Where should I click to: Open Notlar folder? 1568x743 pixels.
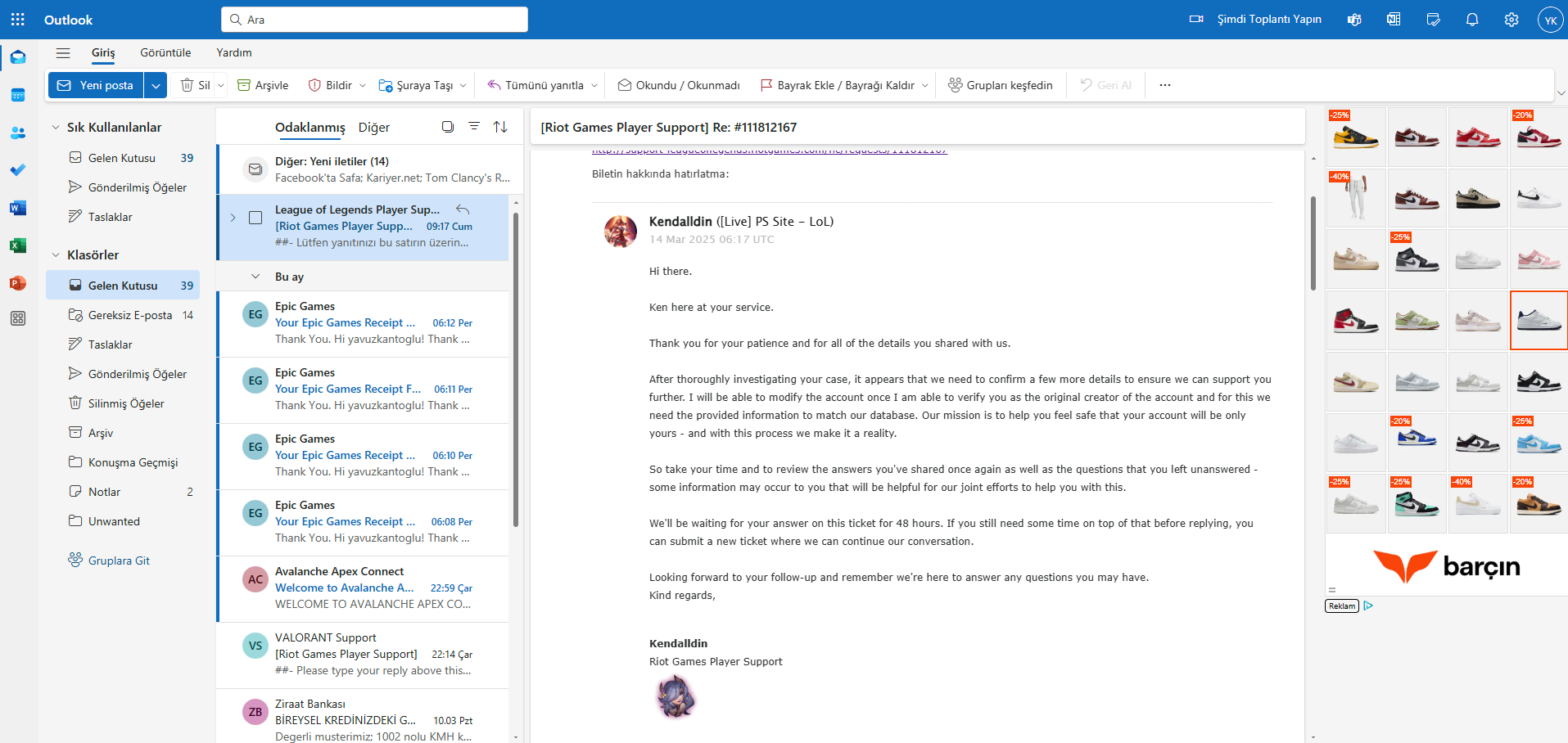click(123, 492)
